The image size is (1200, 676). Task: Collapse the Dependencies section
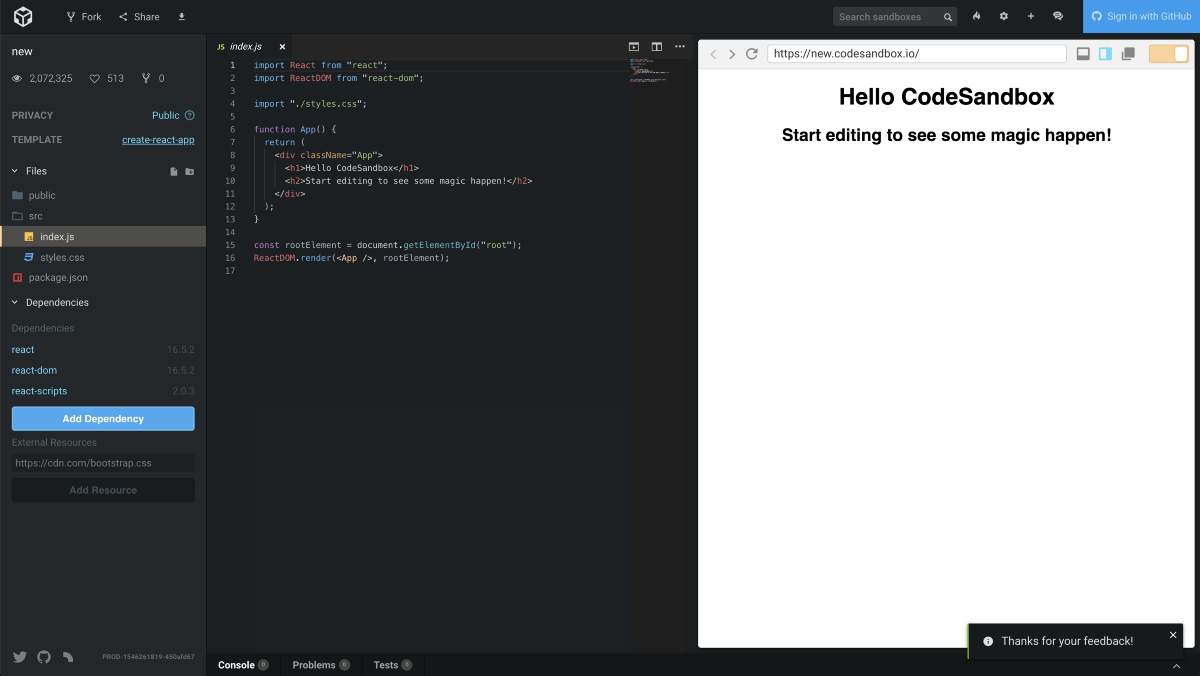coord(15,302)
